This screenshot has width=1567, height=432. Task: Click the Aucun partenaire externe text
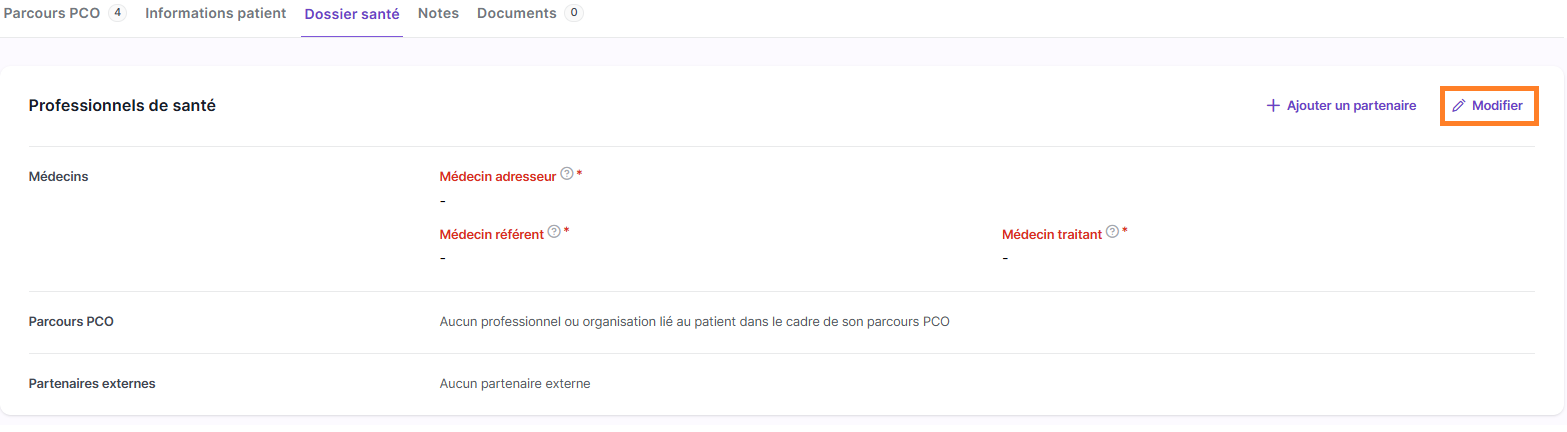[515, 383]
